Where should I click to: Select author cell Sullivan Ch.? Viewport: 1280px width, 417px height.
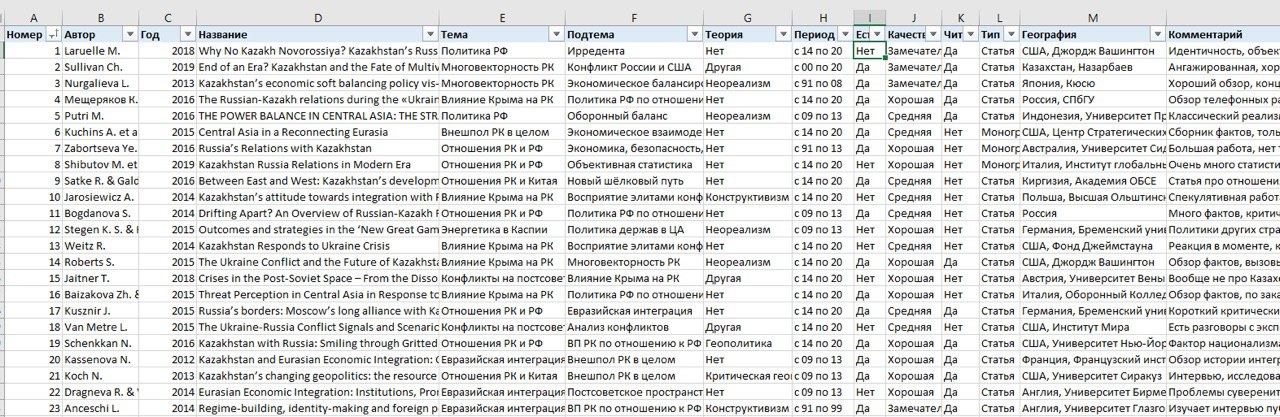[x=100, y=67]
